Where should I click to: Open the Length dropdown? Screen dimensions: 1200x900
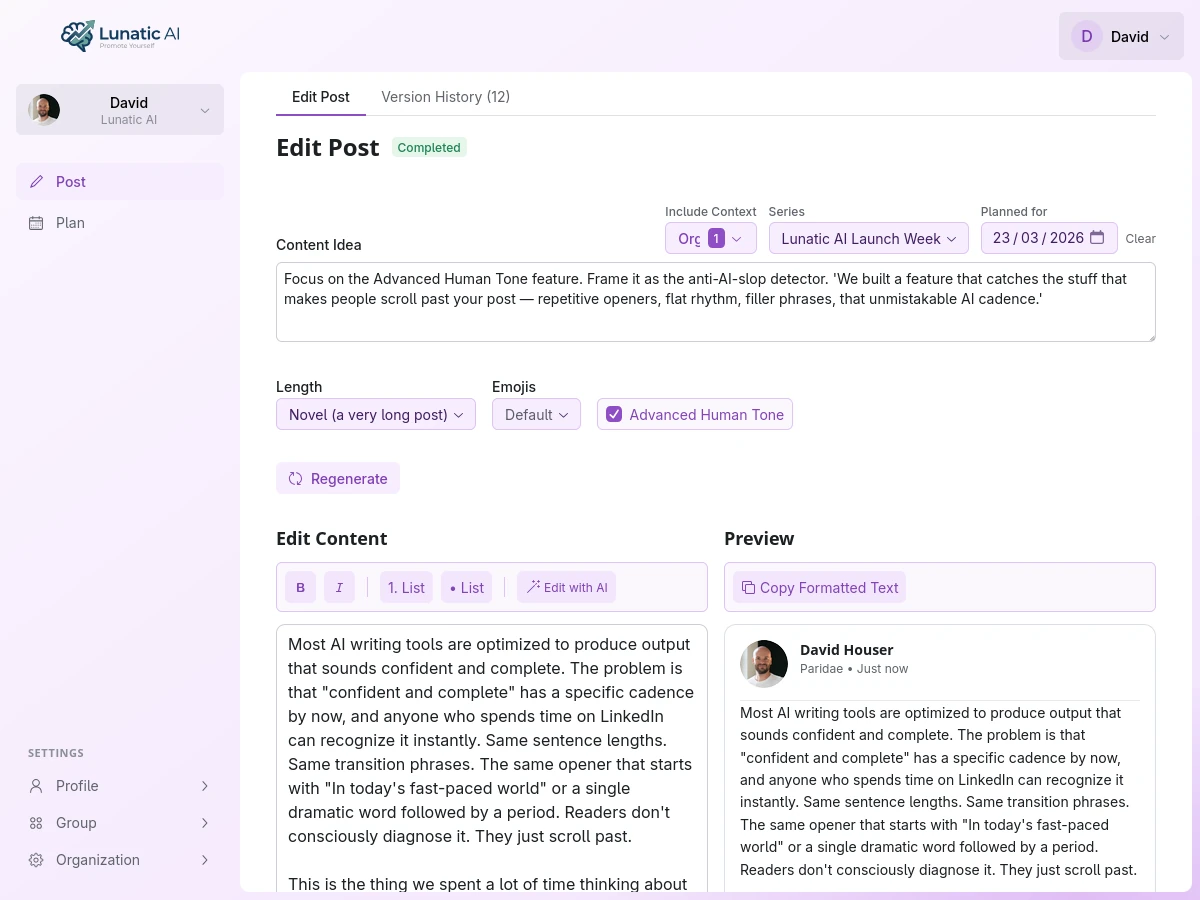376,414
